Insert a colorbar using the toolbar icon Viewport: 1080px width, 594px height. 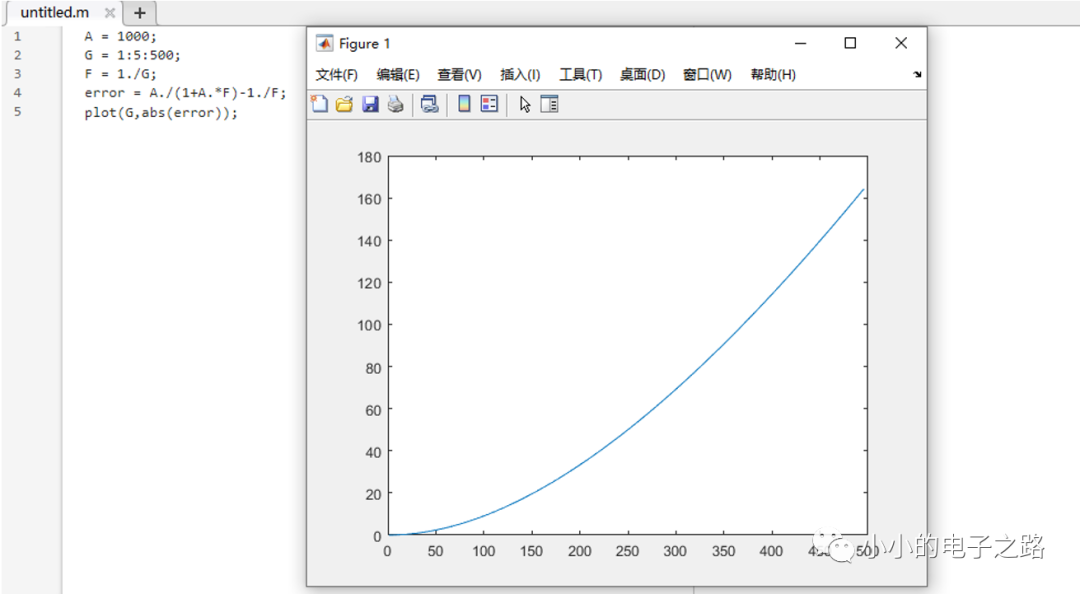[464, 104]
